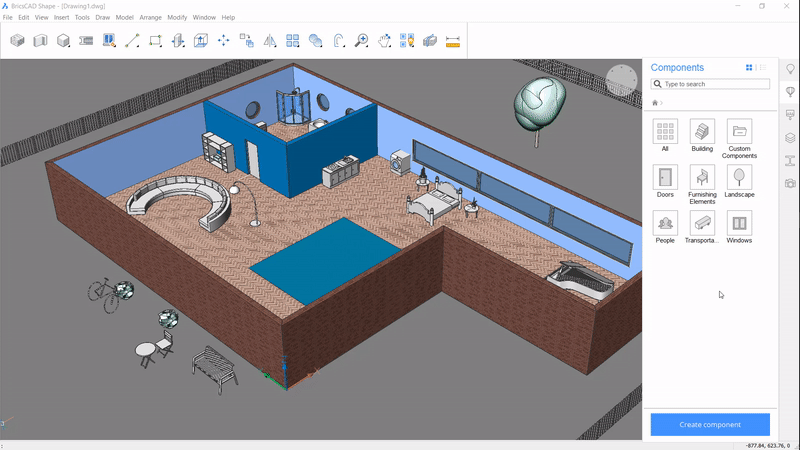
Task: Click the selection tips lightbulb toolbar icon
Action: pos(407,40)
